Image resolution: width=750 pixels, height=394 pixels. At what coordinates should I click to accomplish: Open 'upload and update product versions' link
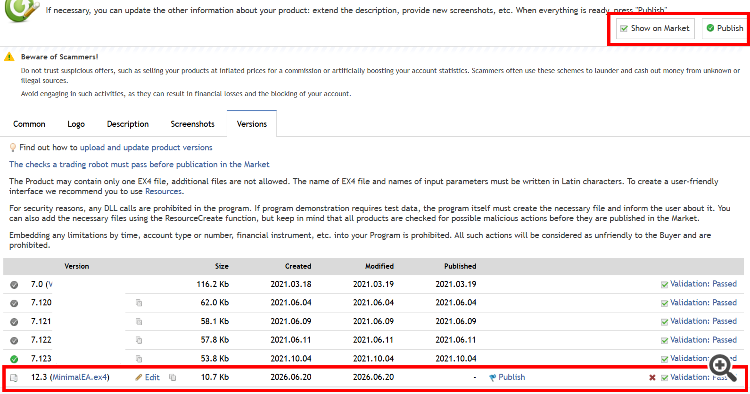coord(146,148)
